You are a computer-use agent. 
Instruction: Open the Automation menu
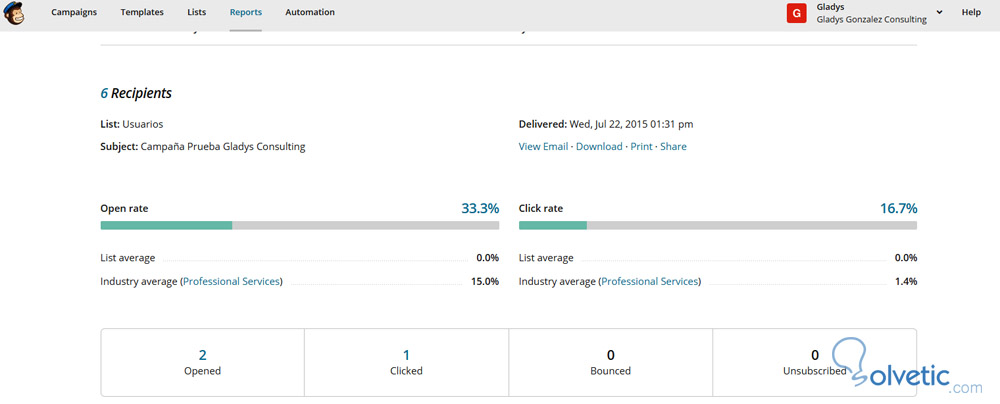click(x=310, y=12)
